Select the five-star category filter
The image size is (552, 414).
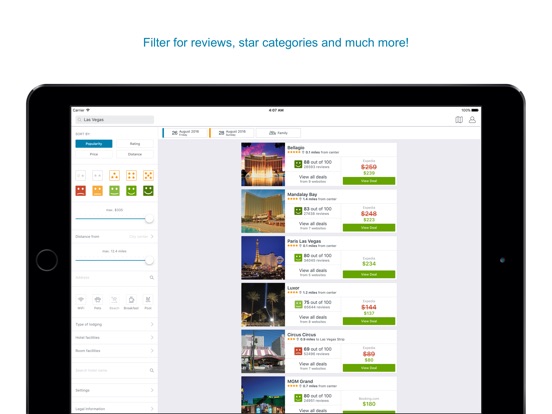148,175
